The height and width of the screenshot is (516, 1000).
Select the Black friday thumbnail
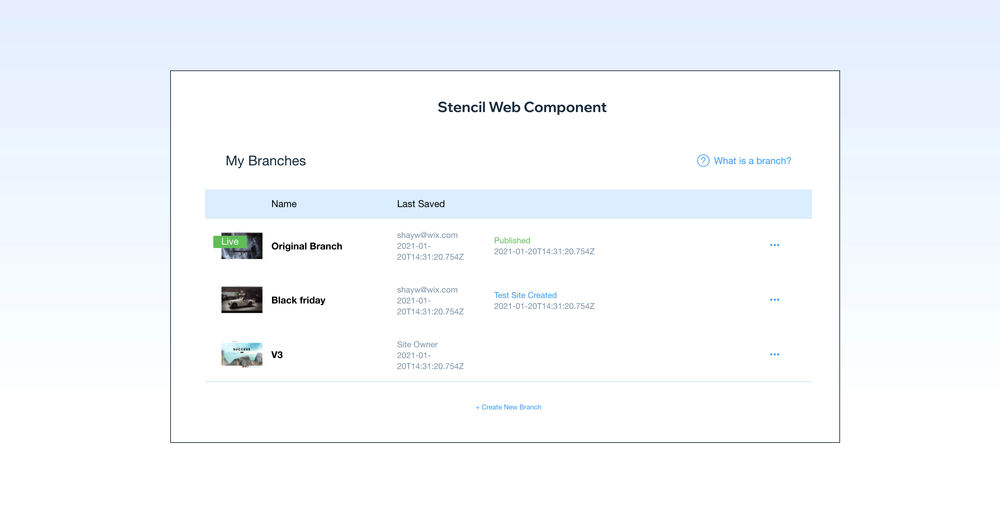tap(242, 300)
